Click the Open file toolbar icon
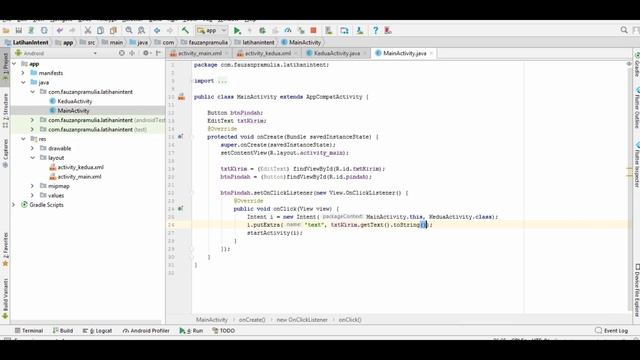Viewport: 640px width, 360px height. (x=6, y=31)
